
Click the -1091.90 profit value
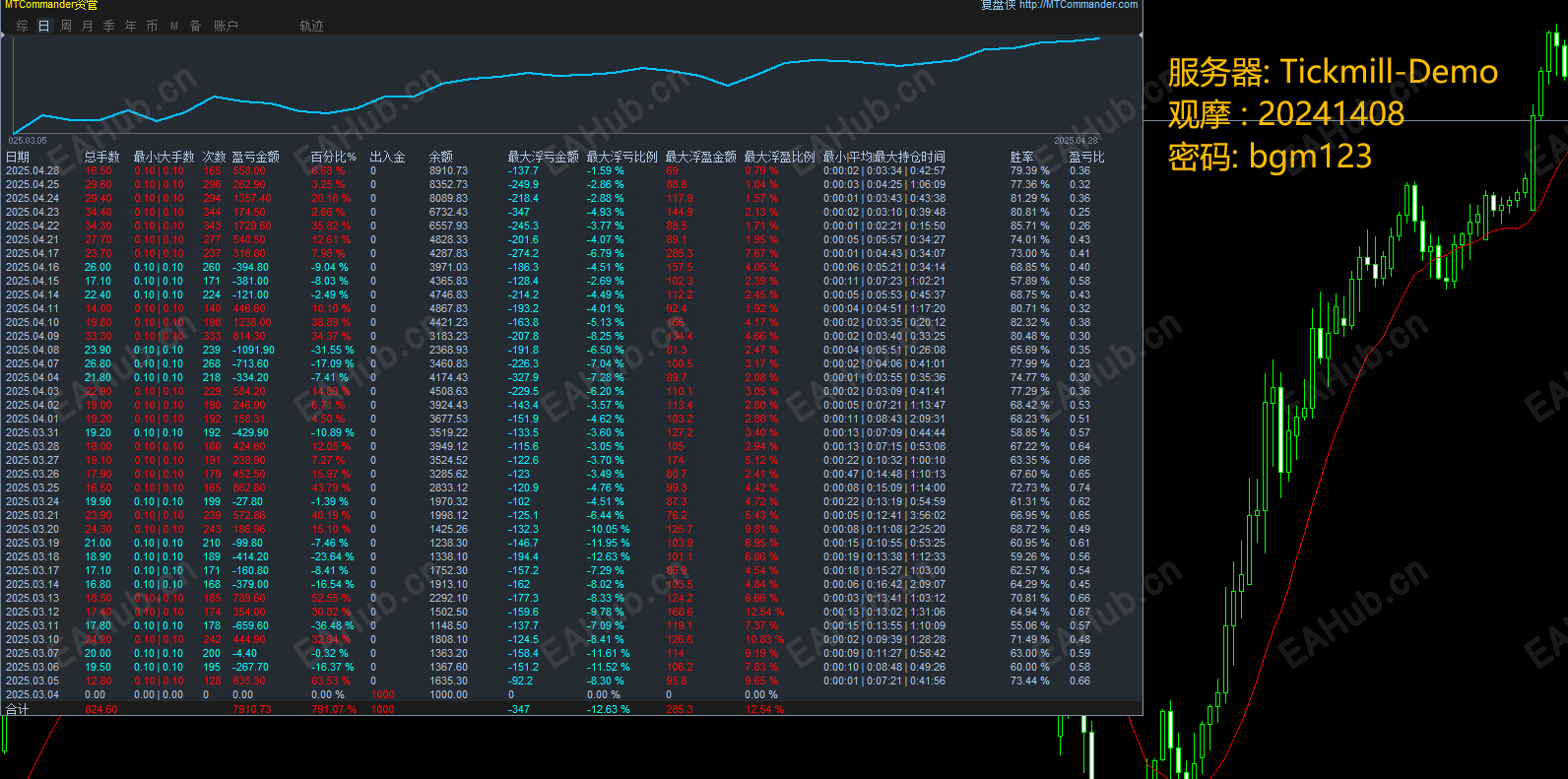click(x=253, y=350)
